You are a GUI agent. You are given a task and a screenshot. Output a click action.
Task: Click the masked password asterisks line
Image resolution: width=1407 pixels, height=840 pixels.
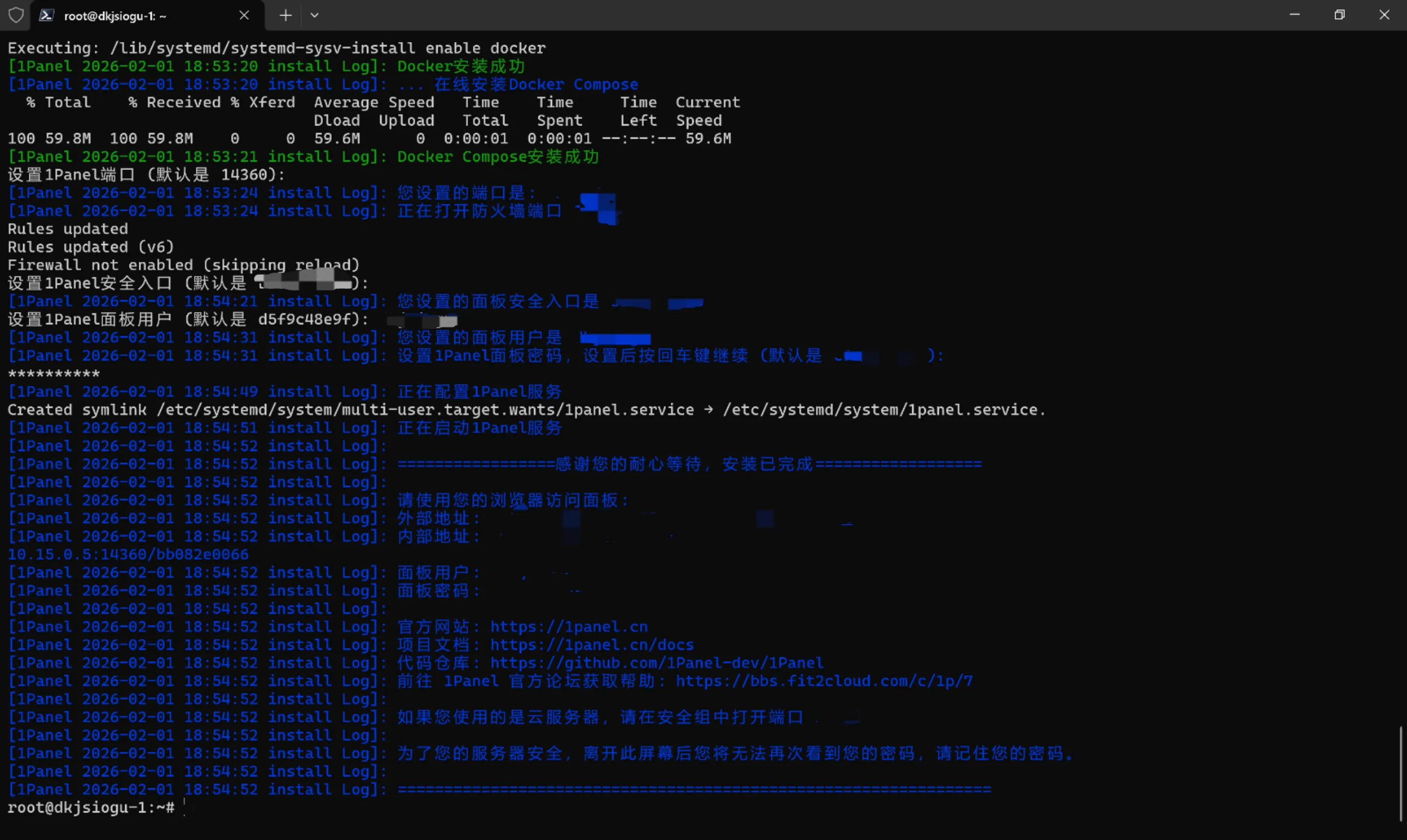54,374
